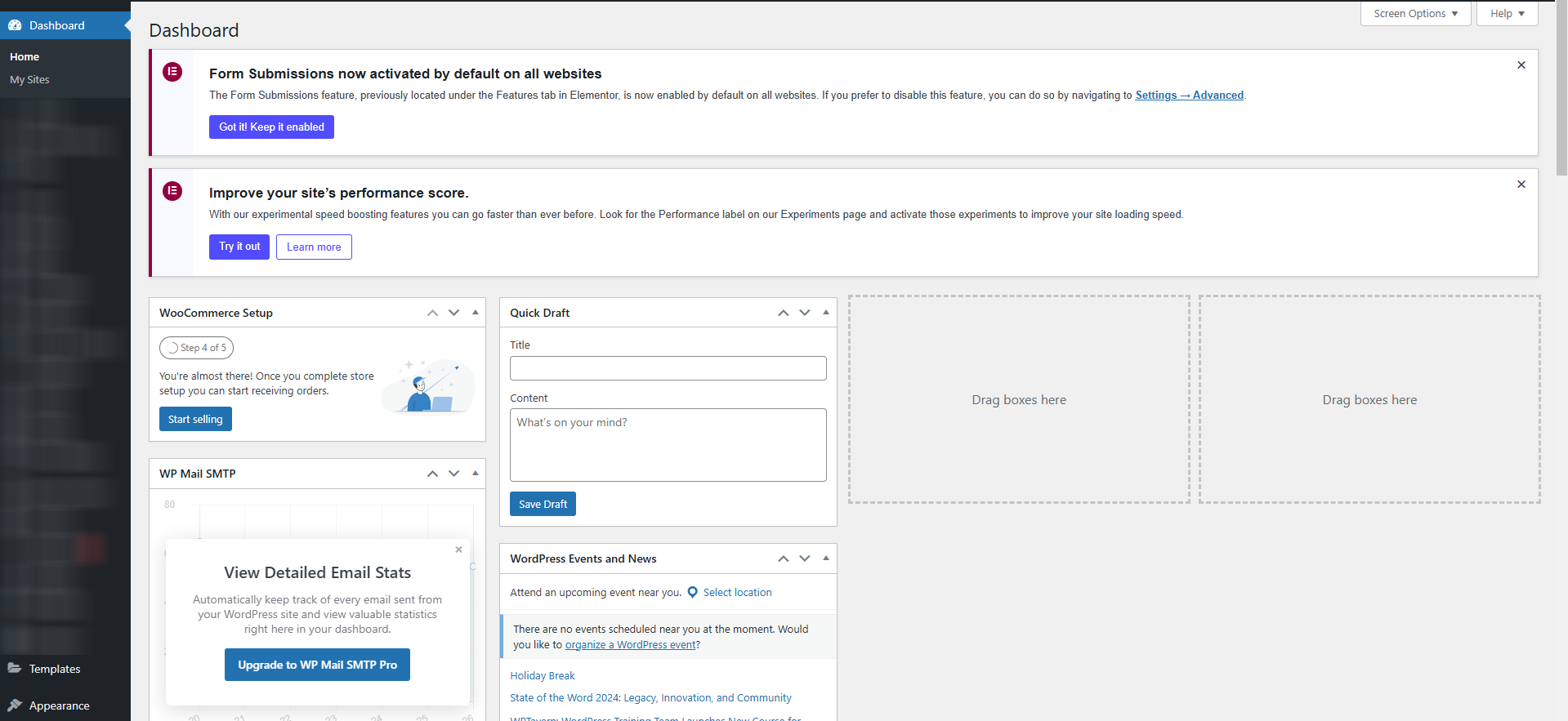Screen dimensions: 1568x721
Task: Move Quick Draft widget down
Action: click(x=805, y=313)
